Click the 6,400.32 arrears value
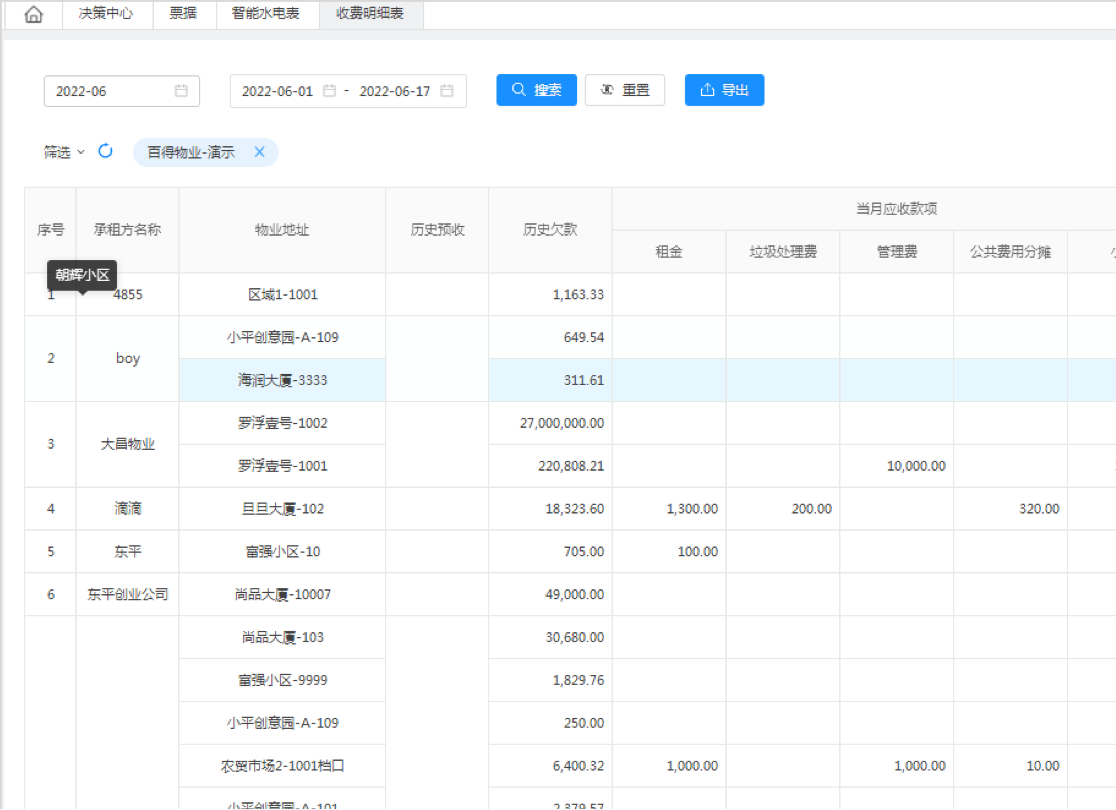 click(578, 766)
